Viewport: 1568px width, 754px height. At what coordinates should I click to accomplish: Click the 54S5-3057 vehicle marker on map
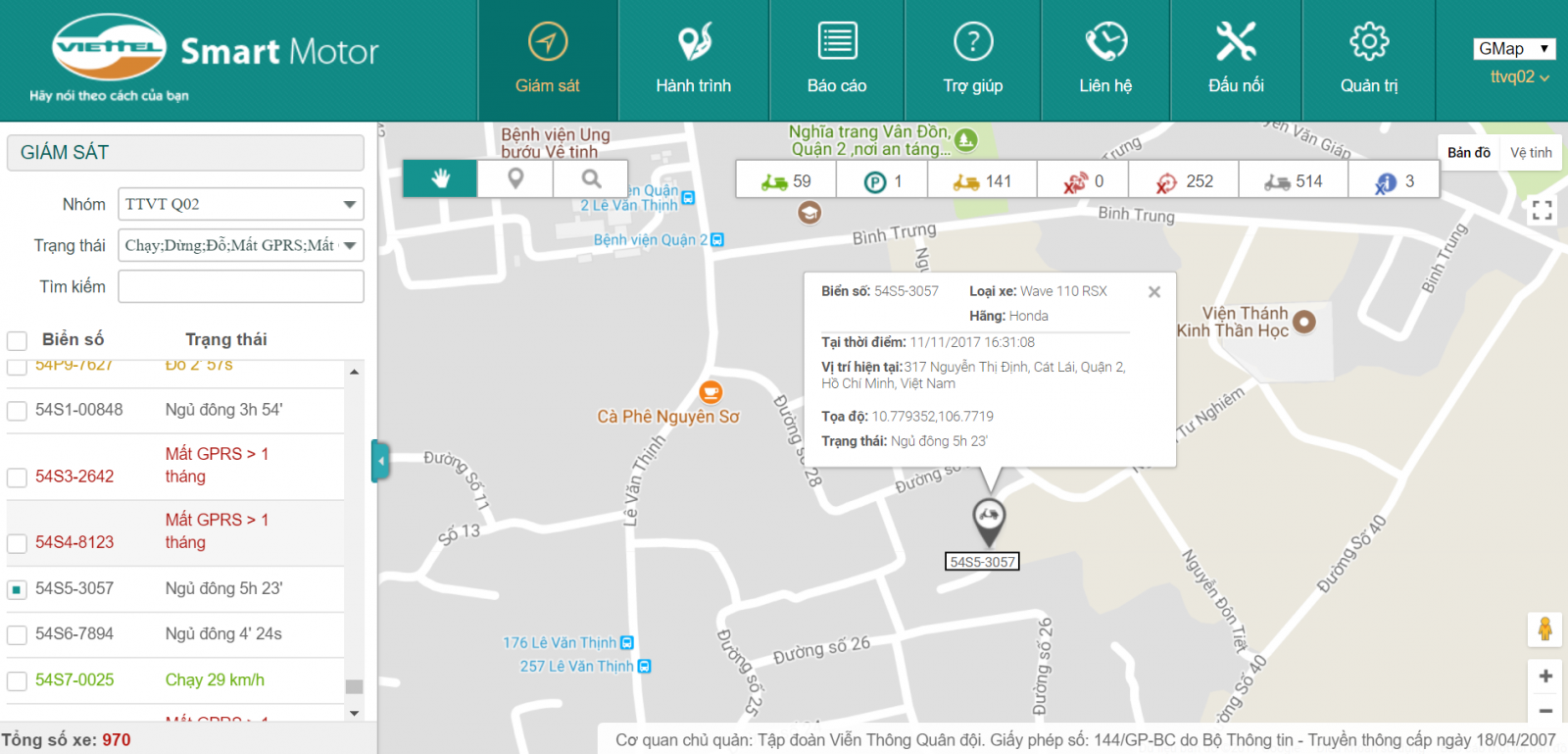click(989, 517)
